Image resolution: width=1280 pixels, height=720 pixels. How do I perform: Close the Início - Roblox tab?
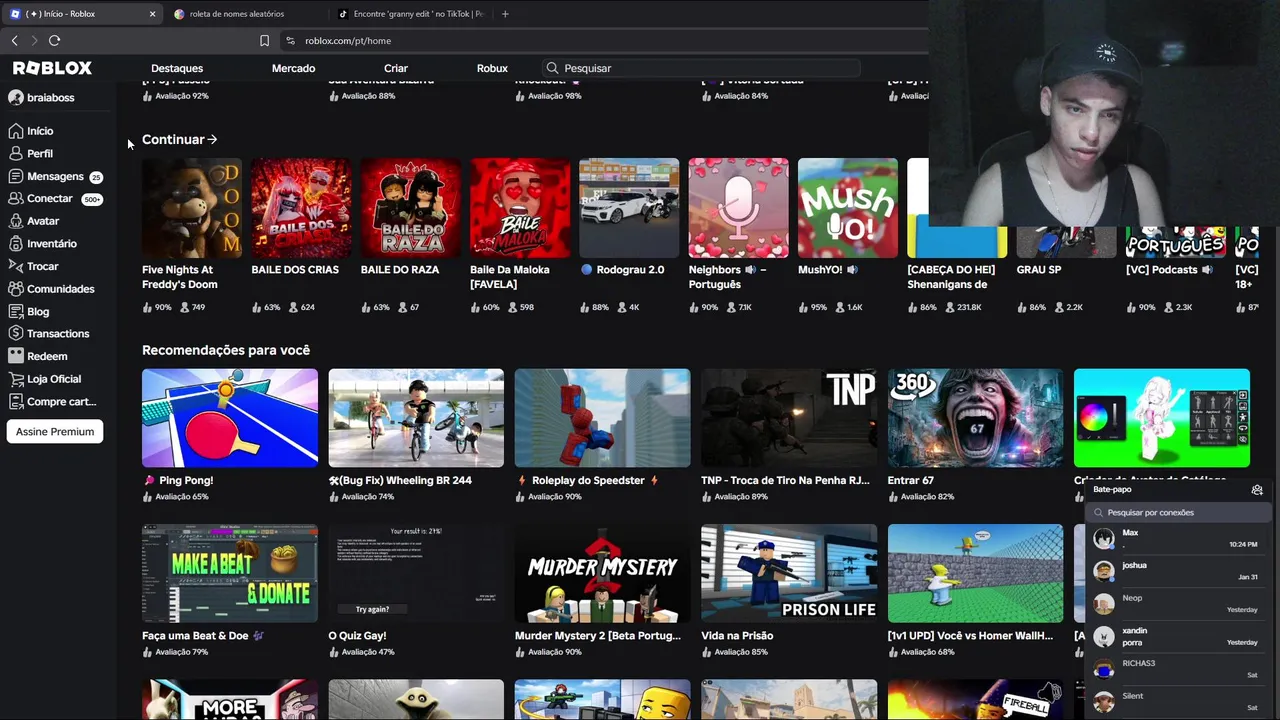[152, 14]
